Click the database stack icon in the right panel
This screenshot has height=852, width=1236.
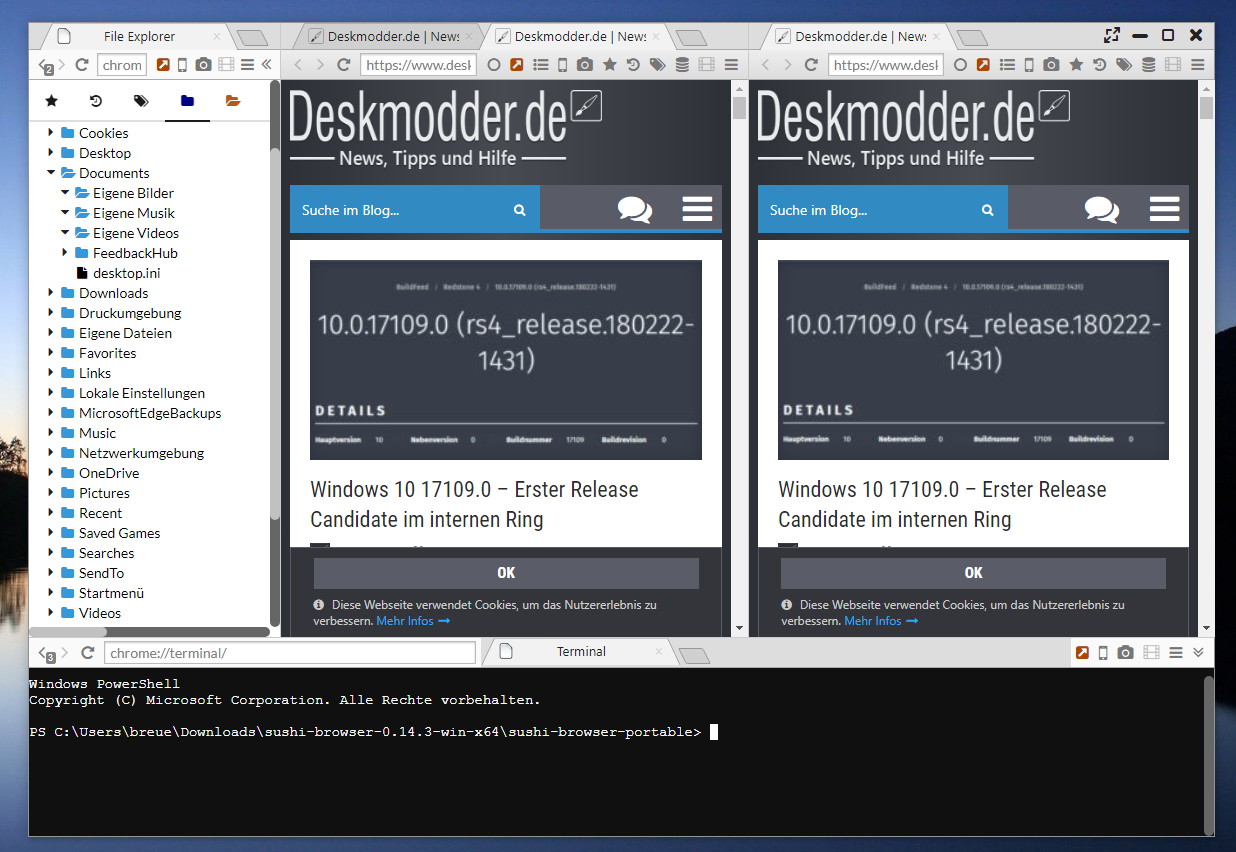point(1149,65)
